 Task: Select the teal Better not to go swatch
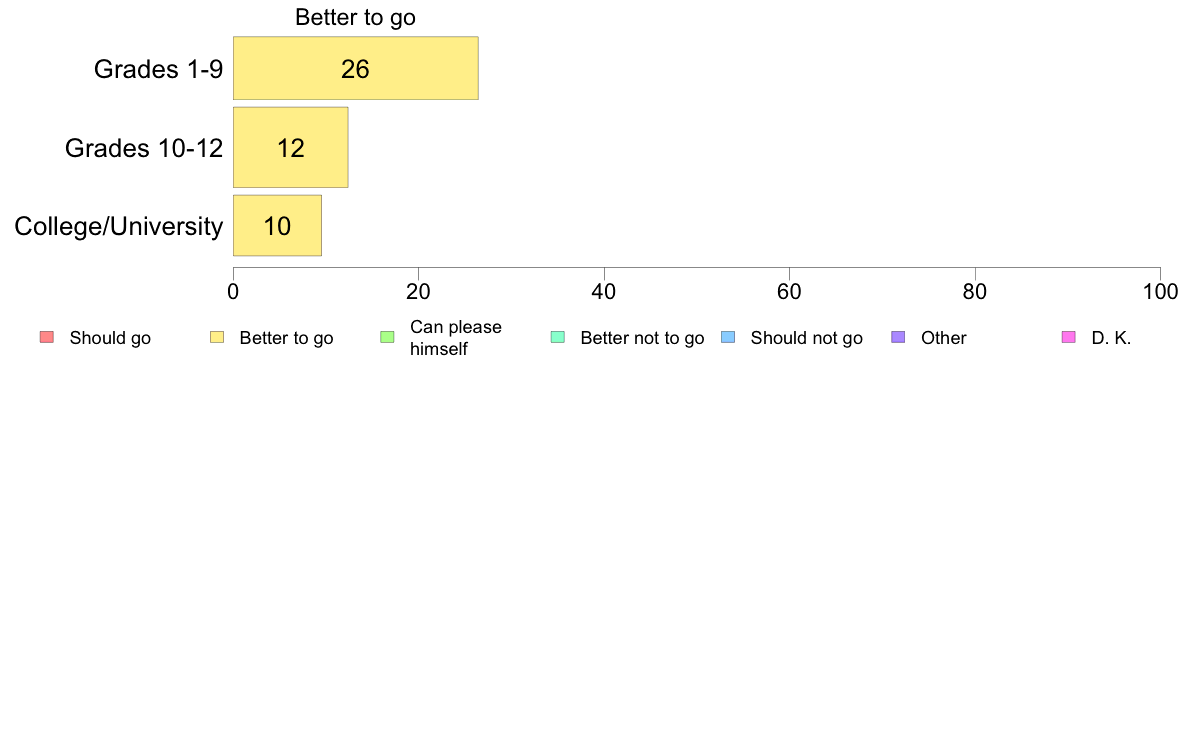pos(558,337)
